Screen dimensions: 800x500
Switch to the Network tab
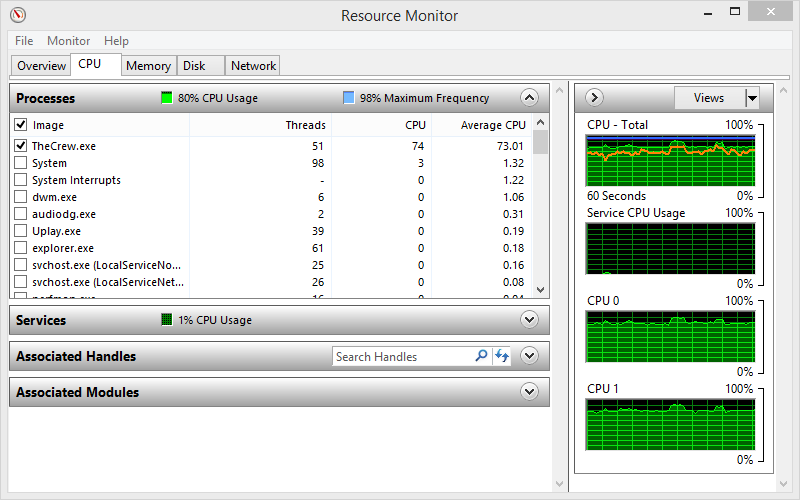click(253, 66)
